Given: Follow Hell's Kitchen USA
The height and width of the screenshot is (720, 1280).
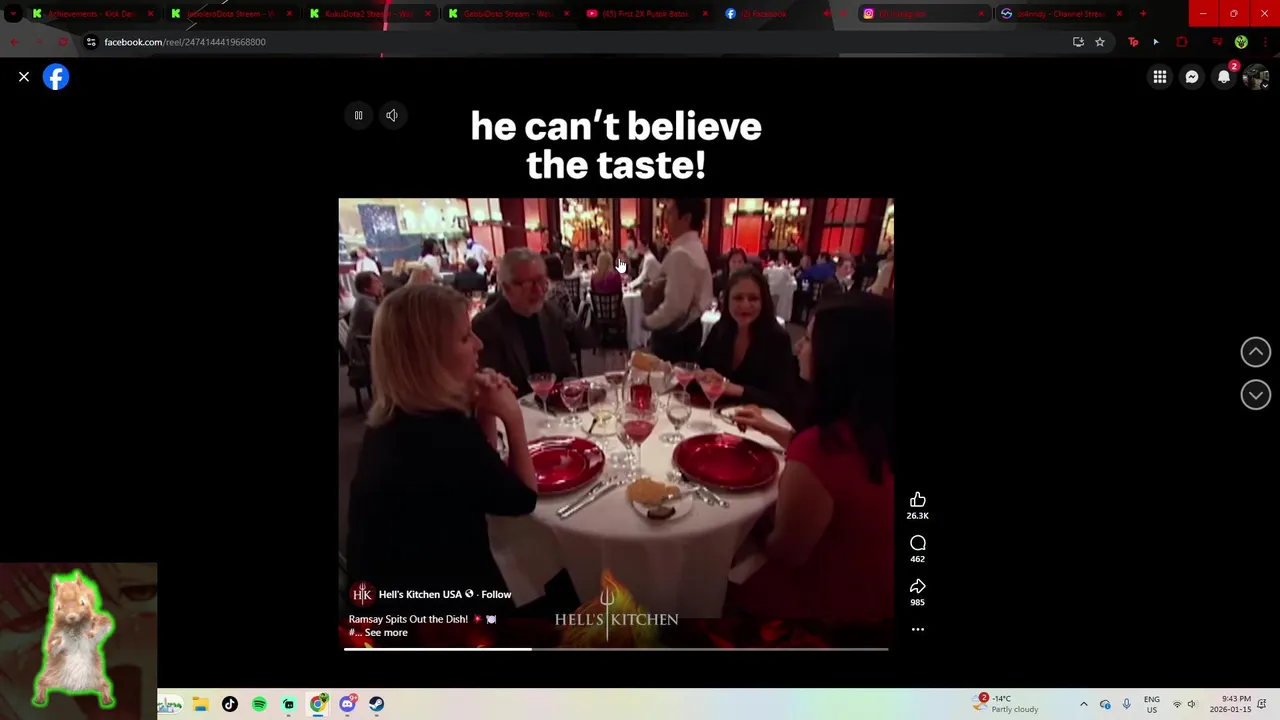Looking at the screenshot, I should click(x=496, y=595).
